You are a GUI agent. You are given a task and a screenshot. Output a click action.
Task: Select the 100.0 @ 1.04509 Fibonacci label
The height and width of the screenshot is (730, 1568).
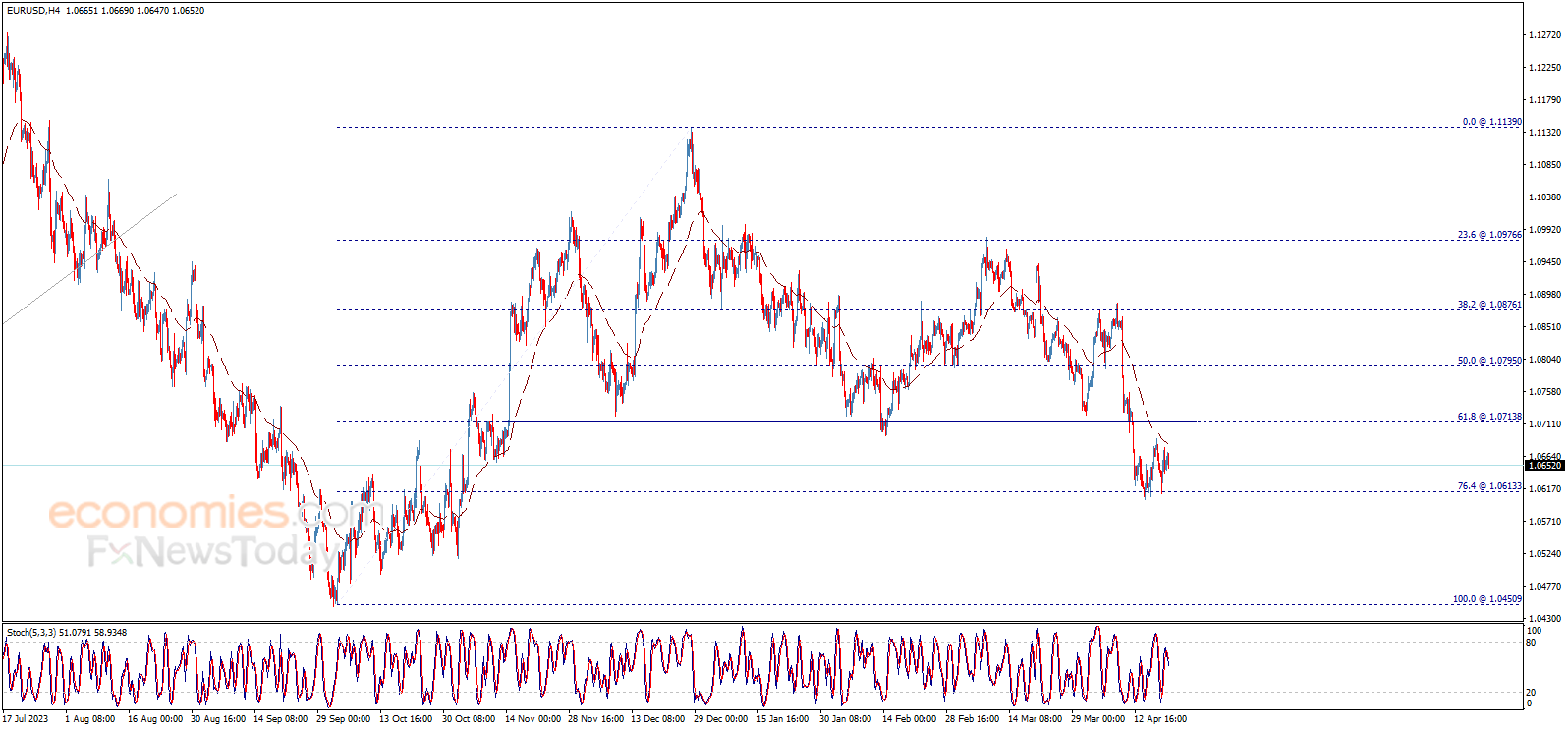click(1487, 599)
